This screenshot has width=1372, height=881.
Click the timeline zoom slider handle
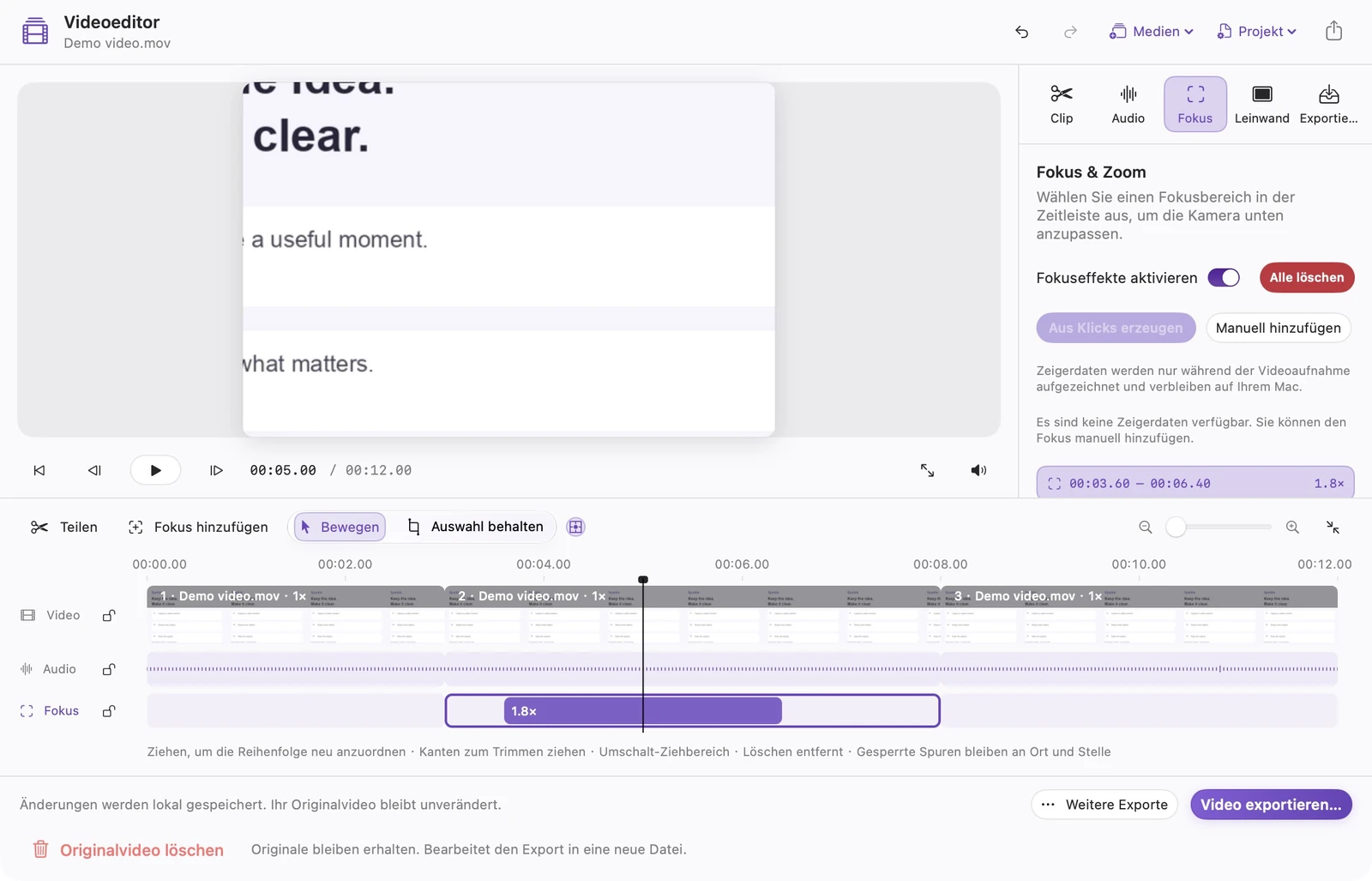pos(1176,527)
